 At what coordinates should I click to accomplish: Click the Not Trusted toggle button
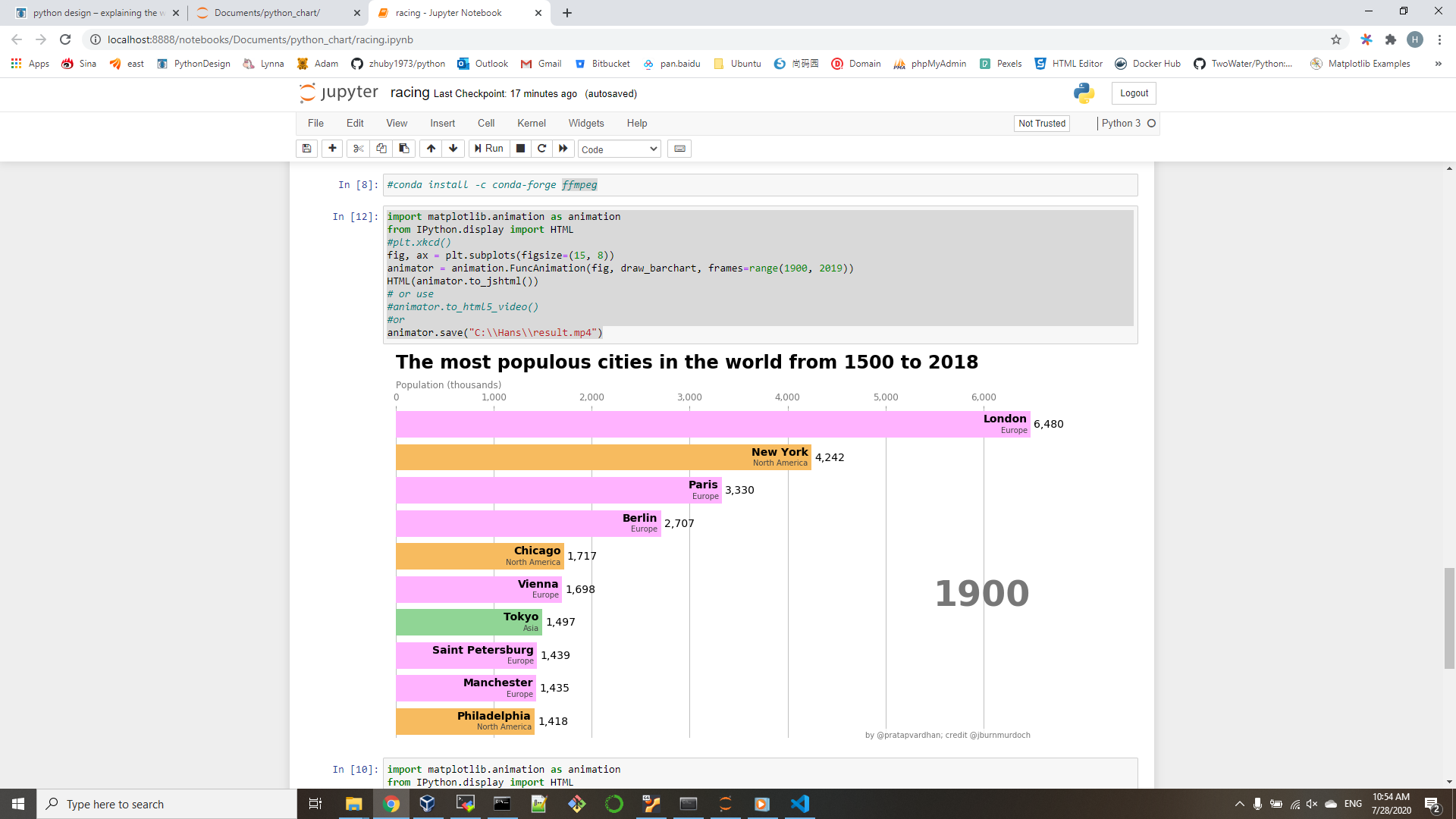[x=1041, y=122]
